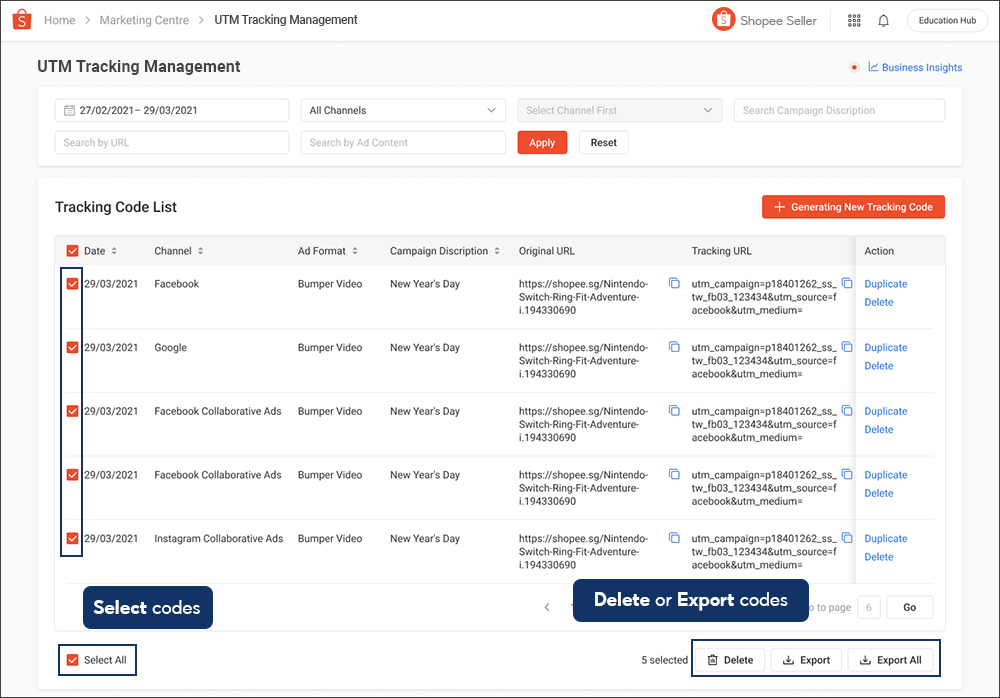Uncheck the header row select-all checkbox
The width and height of the screenshot is (1000, 698).
point(71,251)
